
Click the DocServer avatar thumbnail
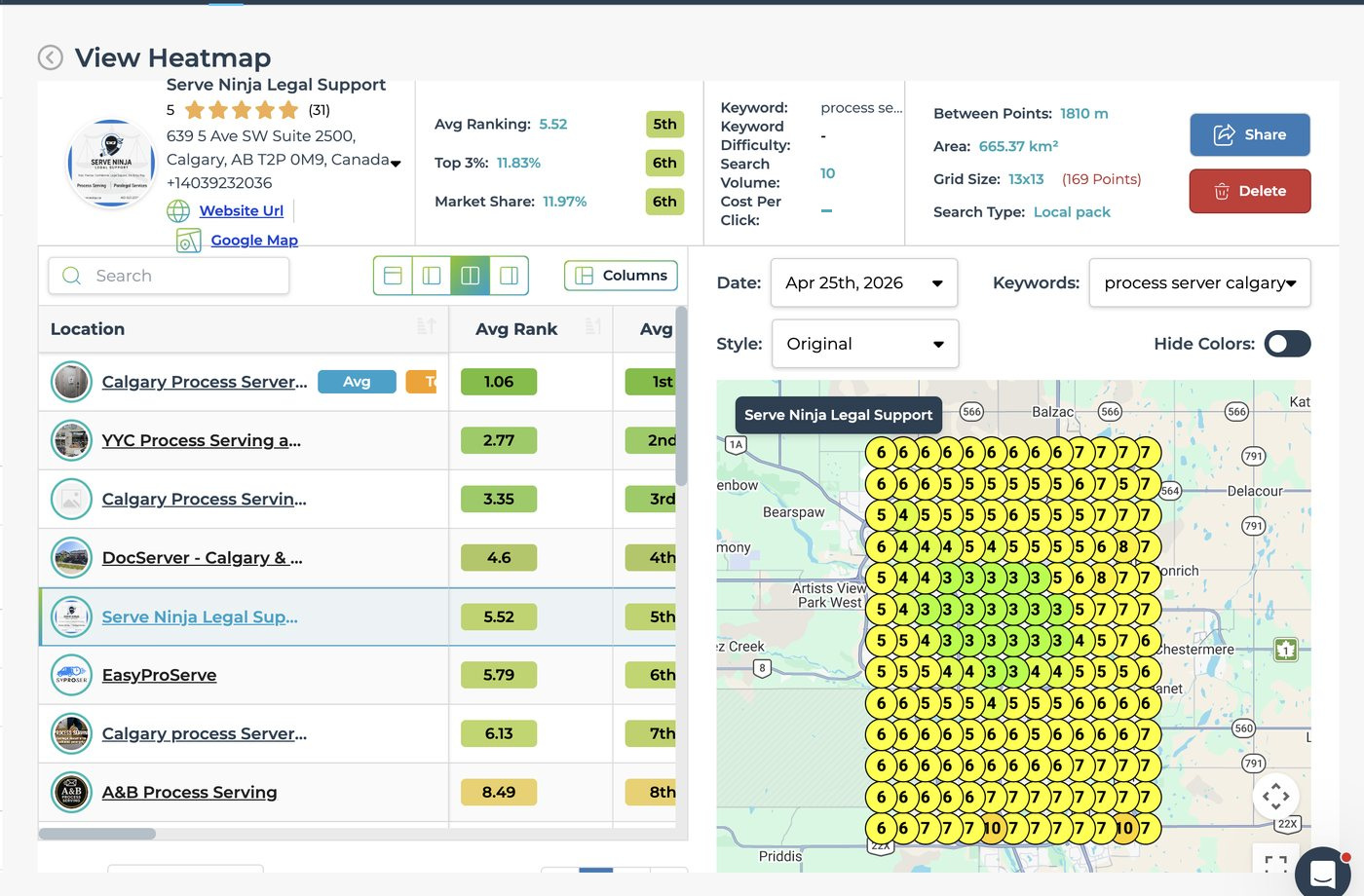tap(71, 558)
